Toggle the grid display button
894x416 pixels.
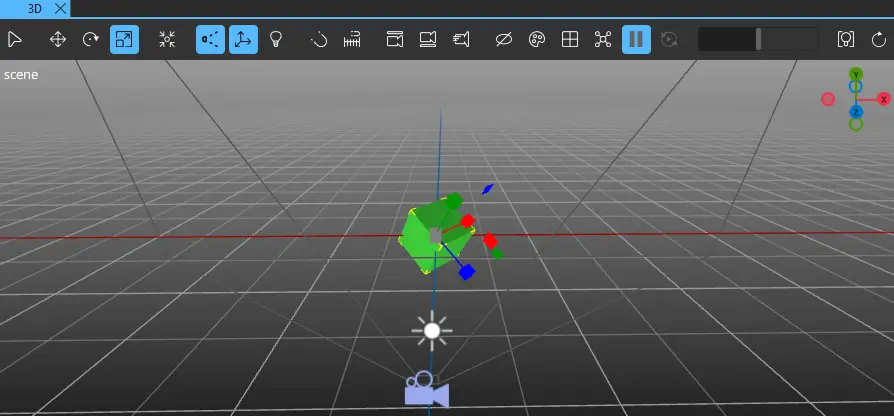pos(569,40)
